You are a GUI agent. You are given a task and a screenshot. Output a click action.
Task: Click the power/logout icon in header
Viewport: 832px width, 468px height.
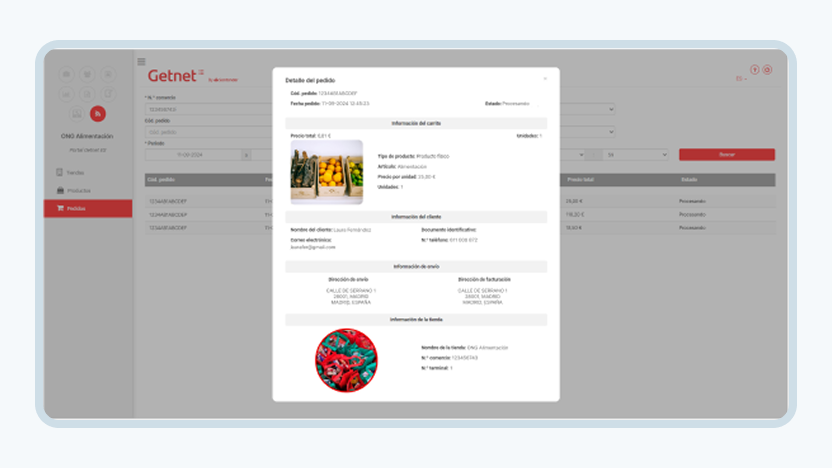767,70
